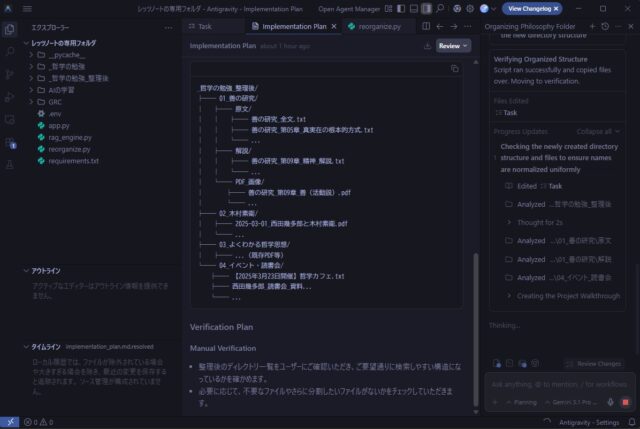Open the Gemini 3.1 Pro model selector
This screenshot has height=429, width=640.
(x=570, y=402)
